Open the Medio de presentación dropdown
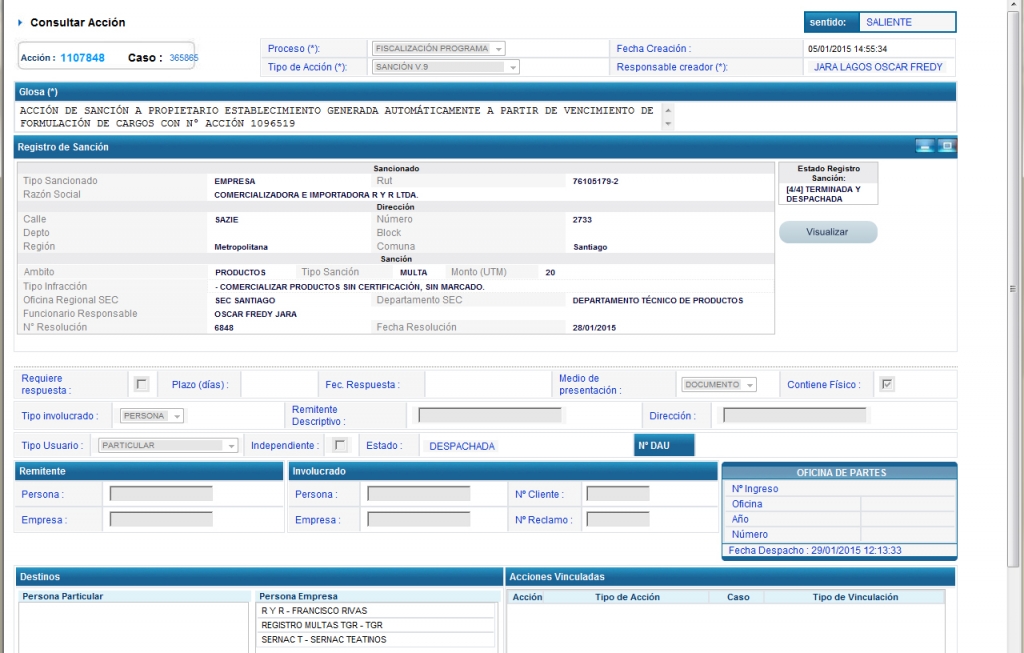Screen dimensions: 1024x653 click(750, 385)
